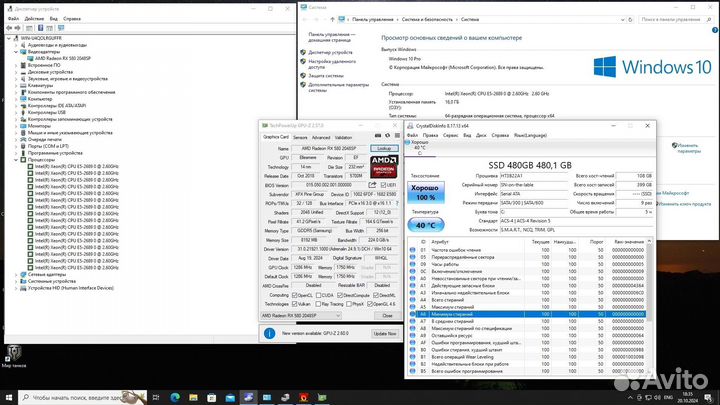
Task: Expand the Контроллеры USB node
Action: coord(16,112)
